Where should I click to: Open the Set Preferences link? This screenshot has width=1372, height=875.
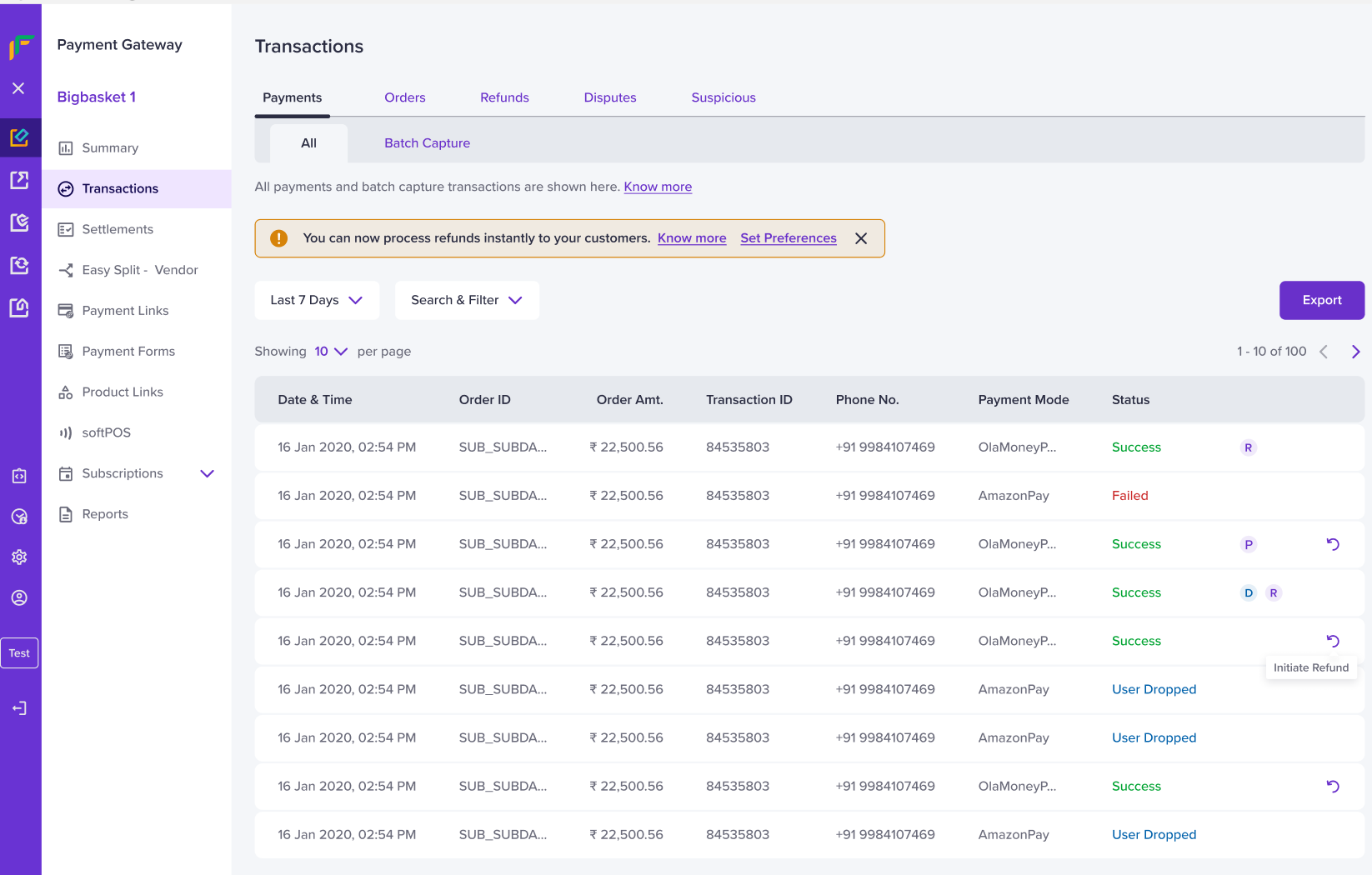[x=788, y=238]
